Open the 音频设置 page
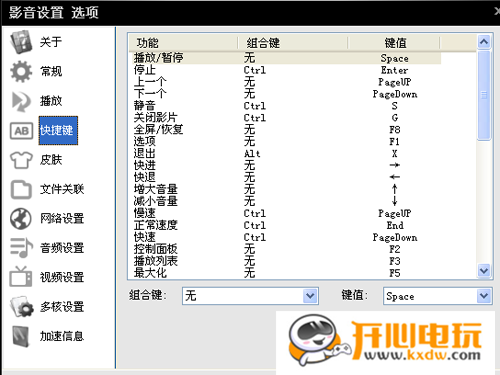Screen dimensions: 500x375 click(62, 248)
